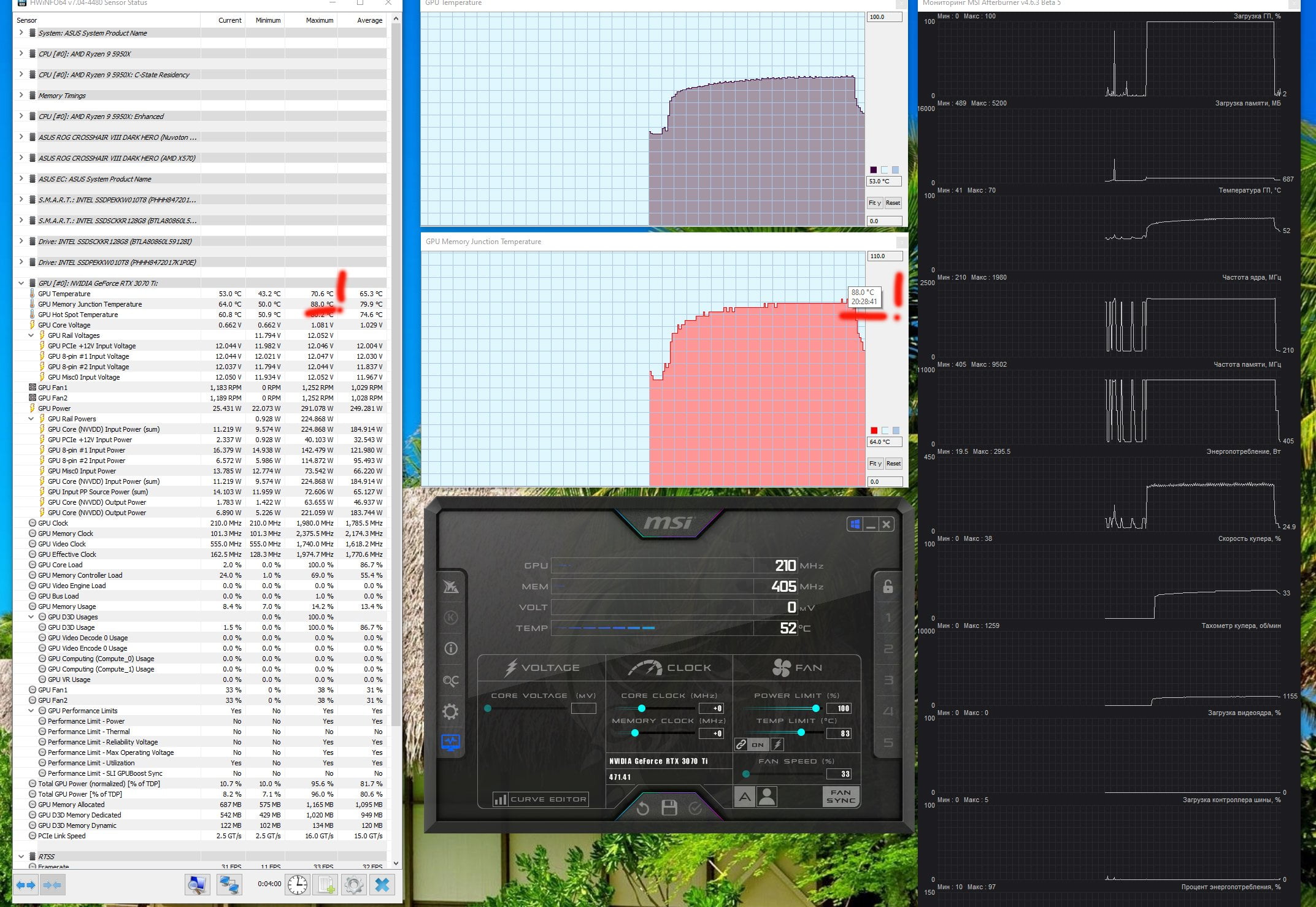Toggle automatic fan speed A button

[x=744, y=797]
